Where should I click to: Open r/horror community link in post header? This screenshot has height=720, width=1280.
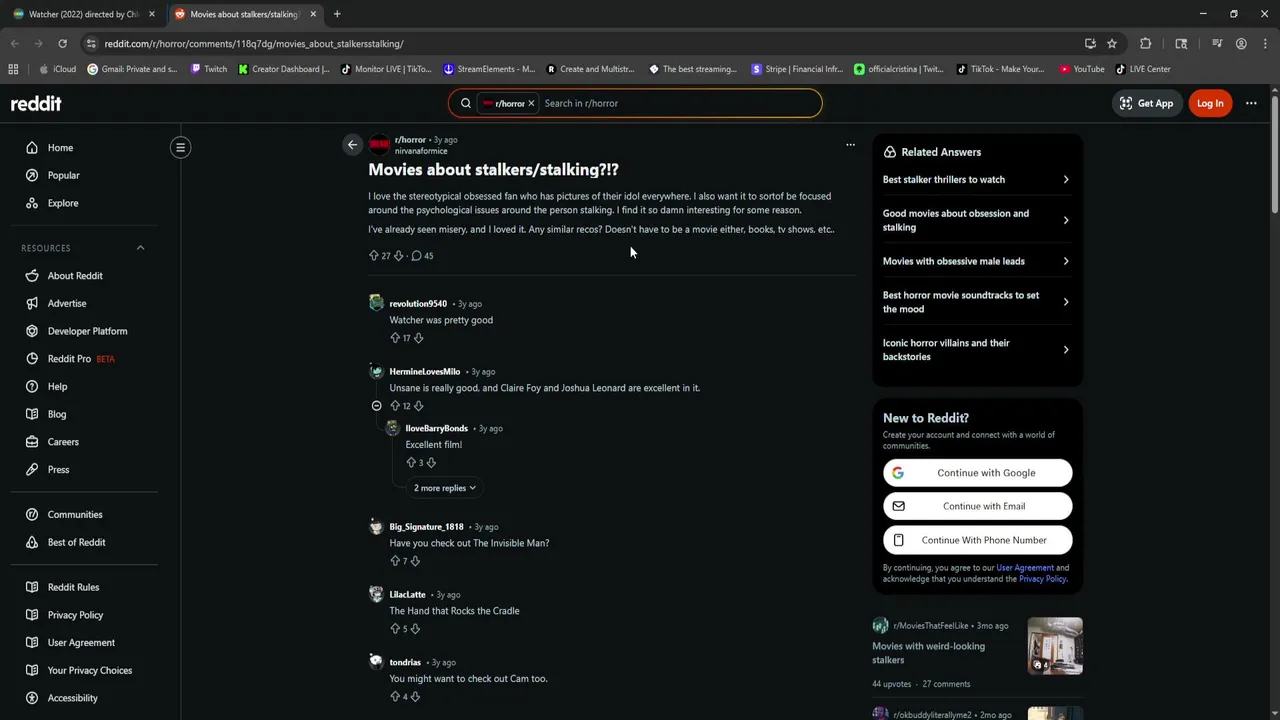[x=410, y=140]
